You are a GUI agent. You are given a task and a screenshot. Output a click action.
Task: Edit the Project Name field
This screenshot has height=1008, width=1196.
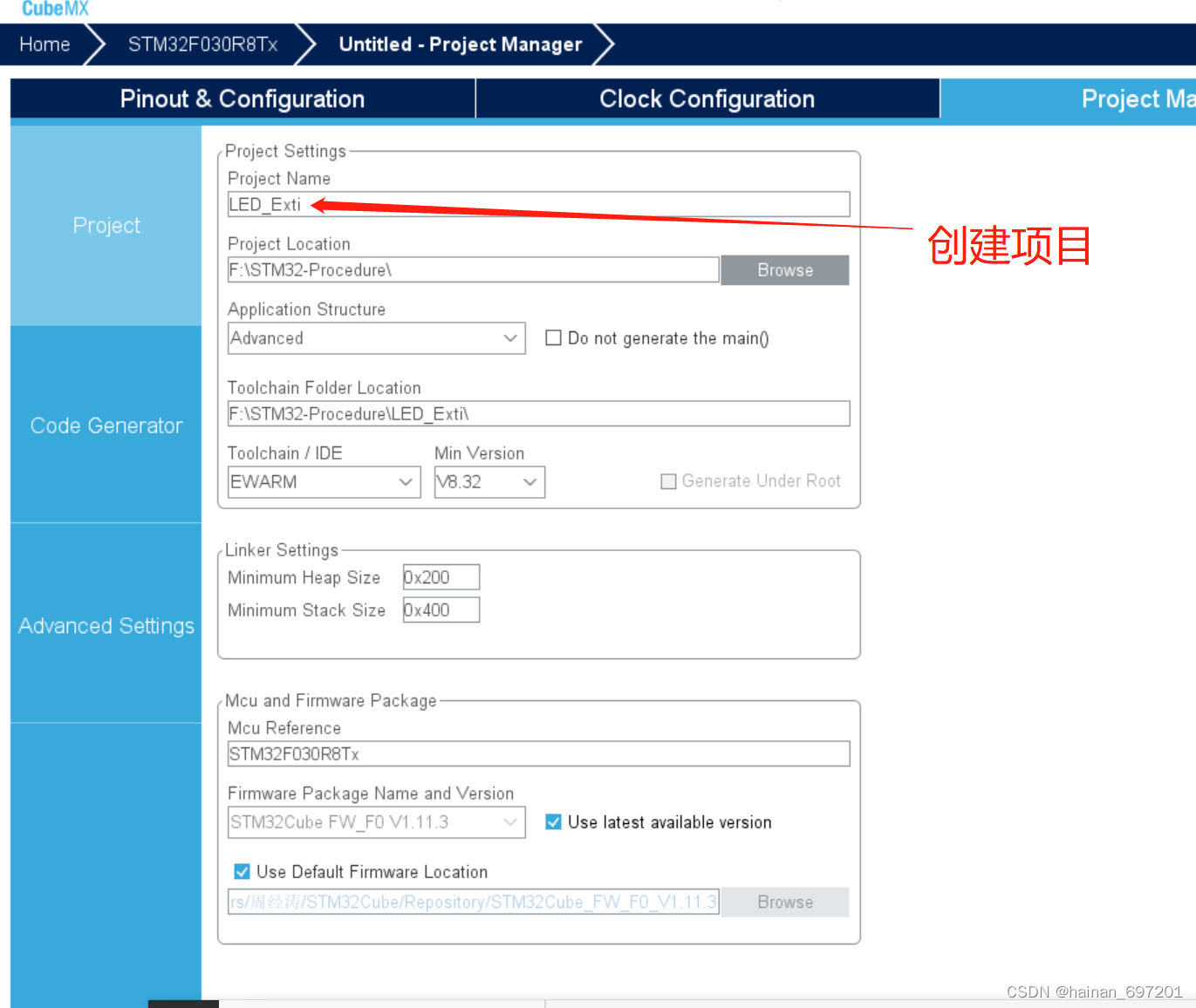pyautogui.click(x=538, y=204)
